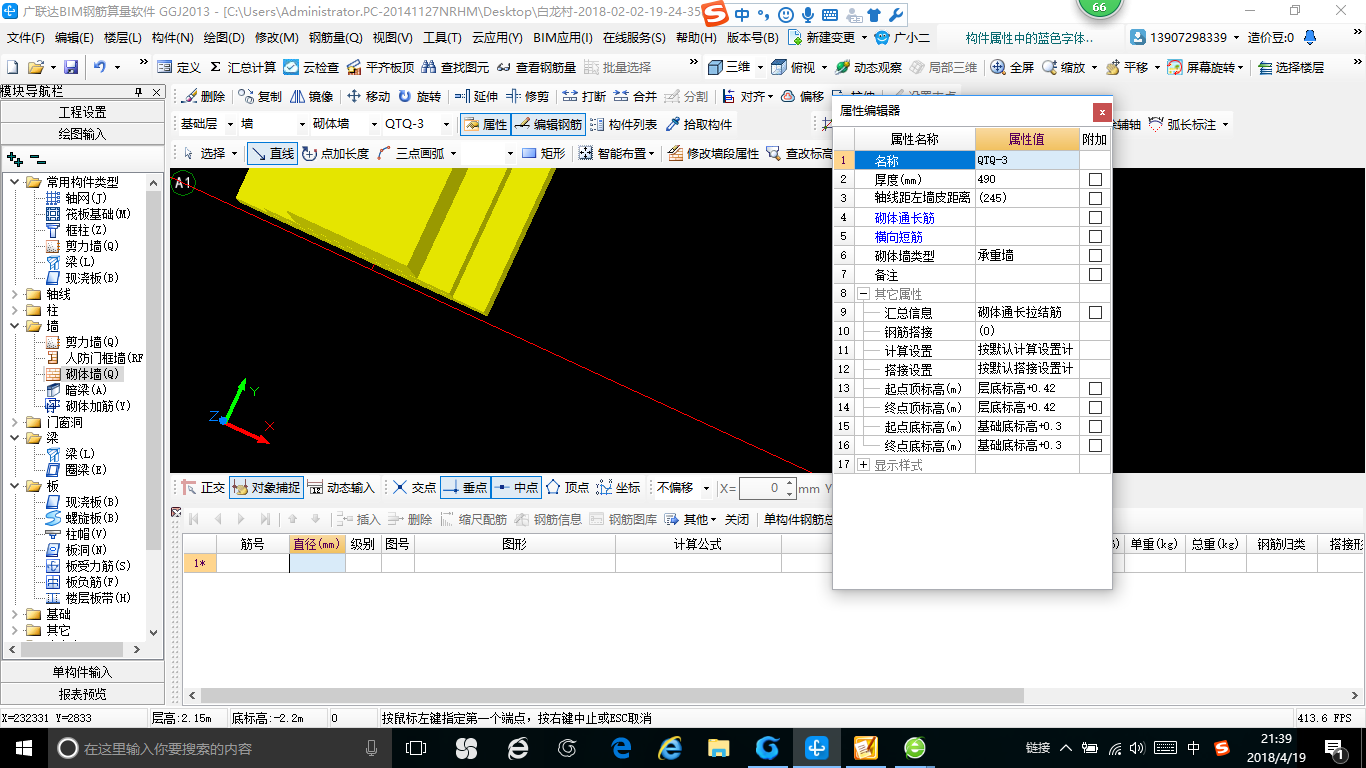Click the 镜像 mirror tool
The width and height of the screenshot is (1366, 768).
[x=311, y=97]
